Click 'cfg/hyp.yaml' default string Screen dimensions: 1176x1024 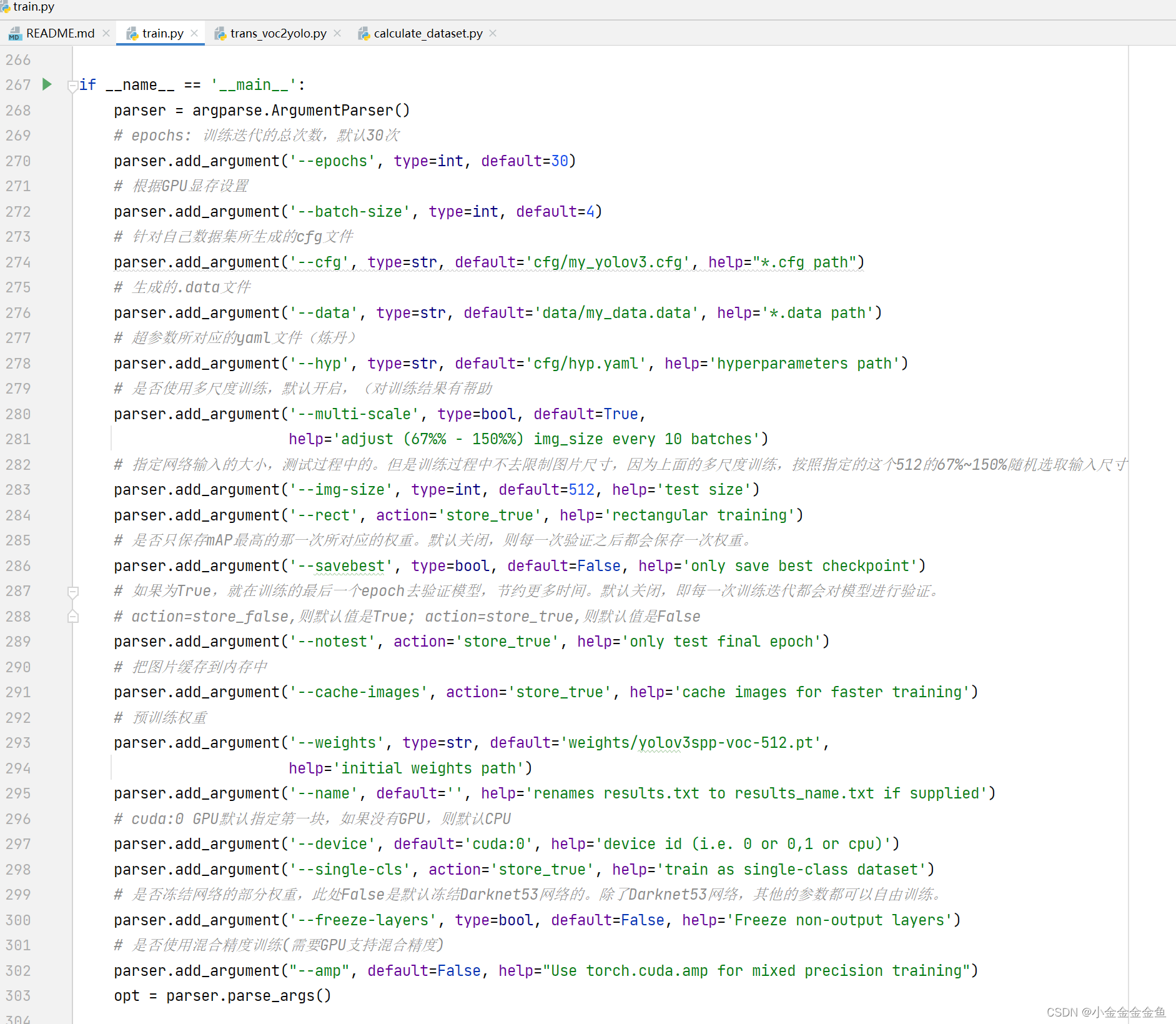586,363
